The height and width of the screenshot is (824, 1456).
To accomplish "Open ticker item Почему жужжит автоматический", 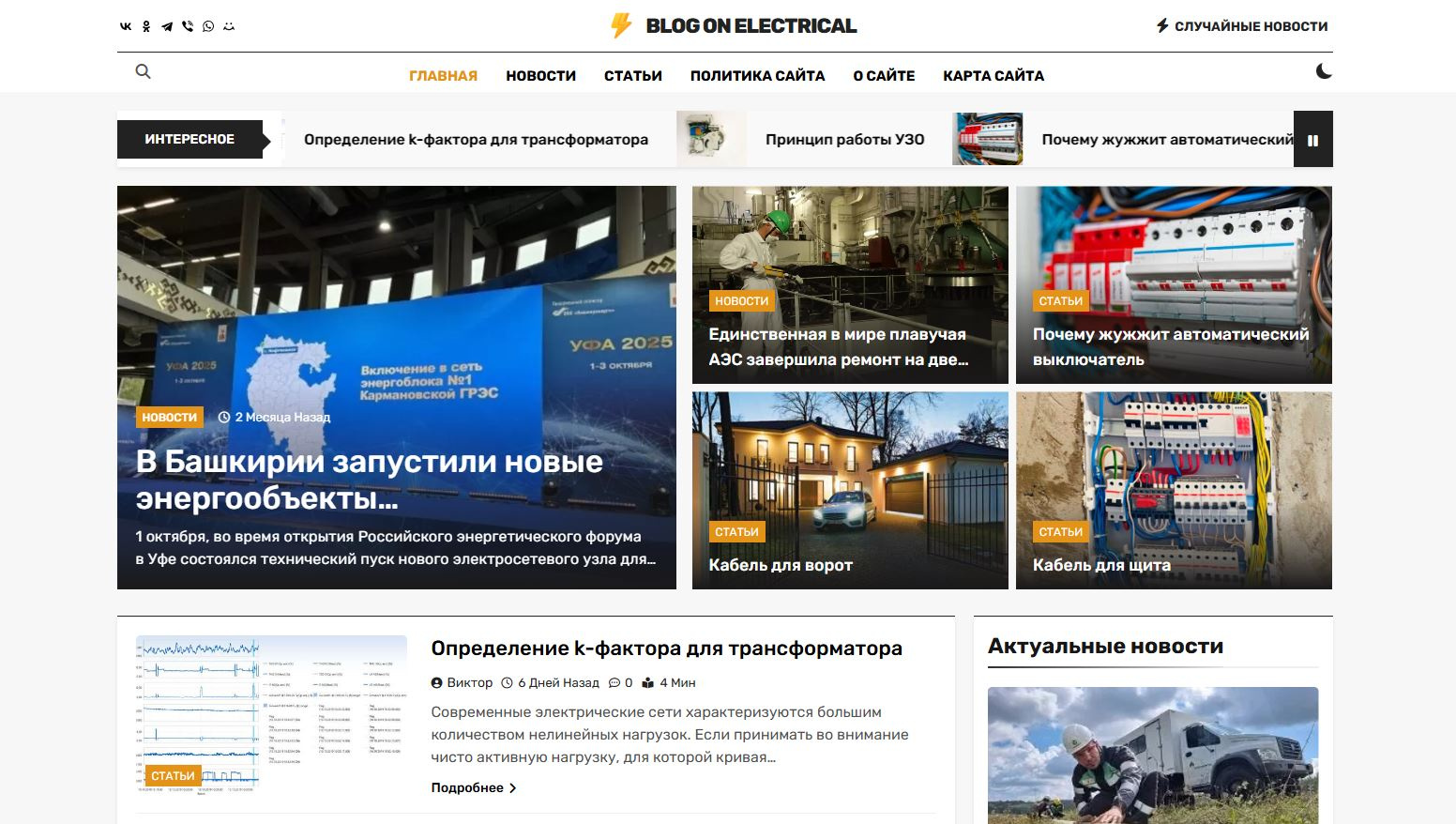I will tap(1167, 139).
